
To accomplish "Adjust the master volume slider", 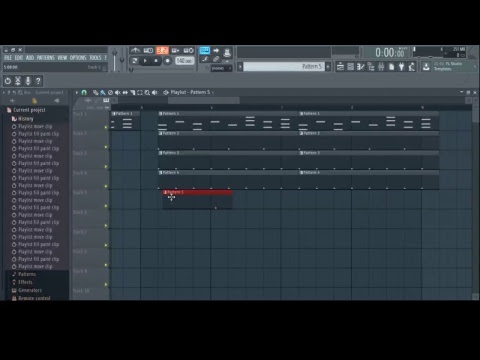I will click(x=114, y=60).
